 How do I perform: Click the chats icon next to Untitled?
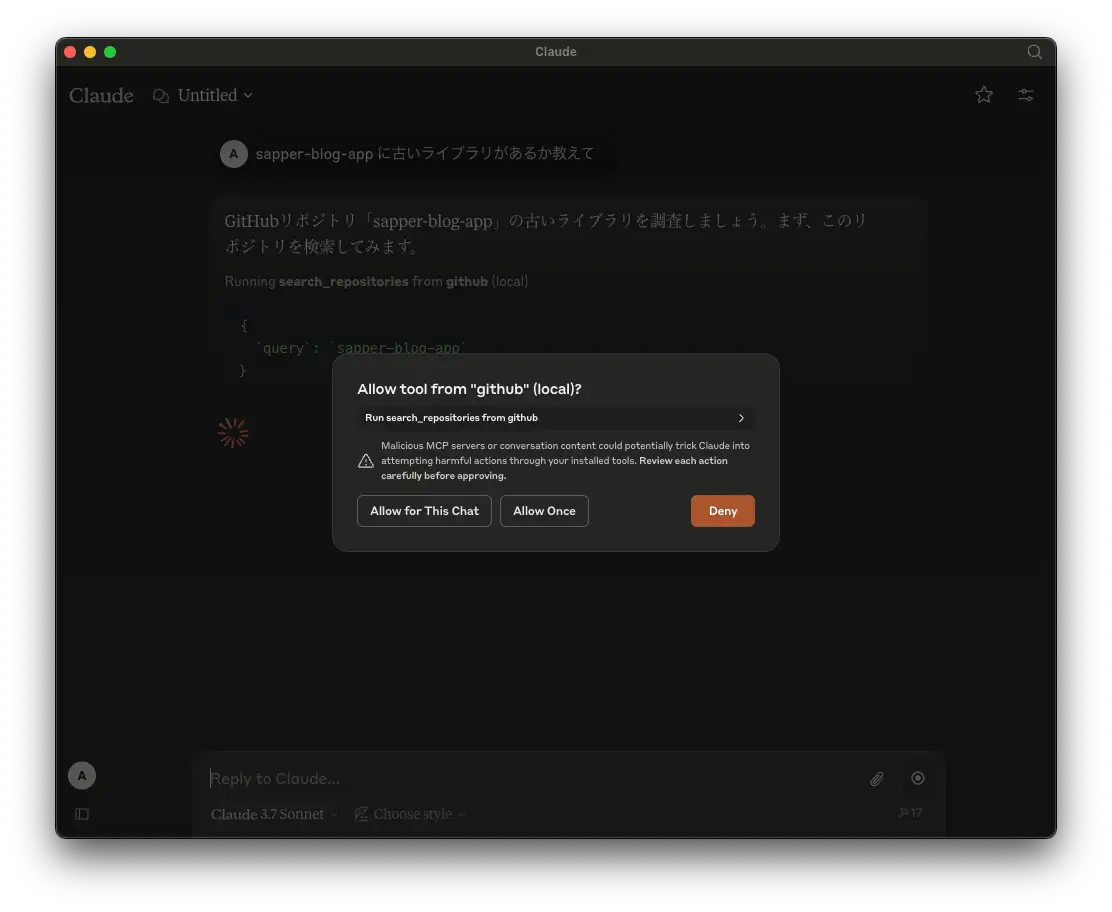coord(161,95)
